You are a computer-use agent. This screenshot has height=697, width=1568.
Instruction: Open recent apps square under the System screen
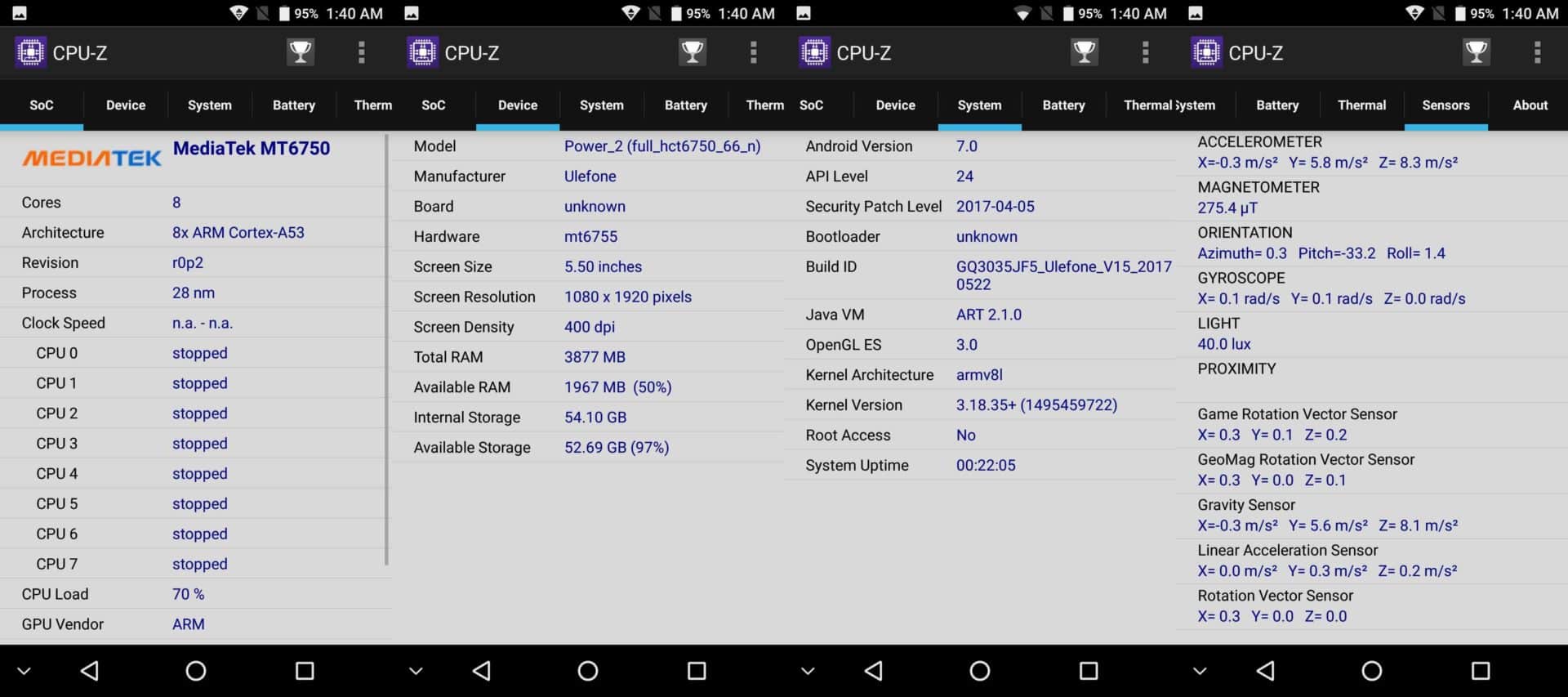pyautogui.click(x=1089, y=671)
